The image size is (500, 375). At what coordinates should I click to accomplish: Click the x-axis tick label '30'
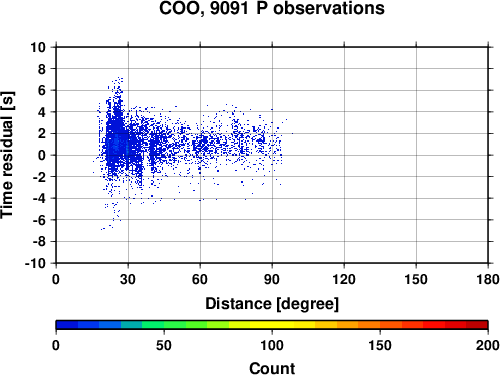(128, 279)
